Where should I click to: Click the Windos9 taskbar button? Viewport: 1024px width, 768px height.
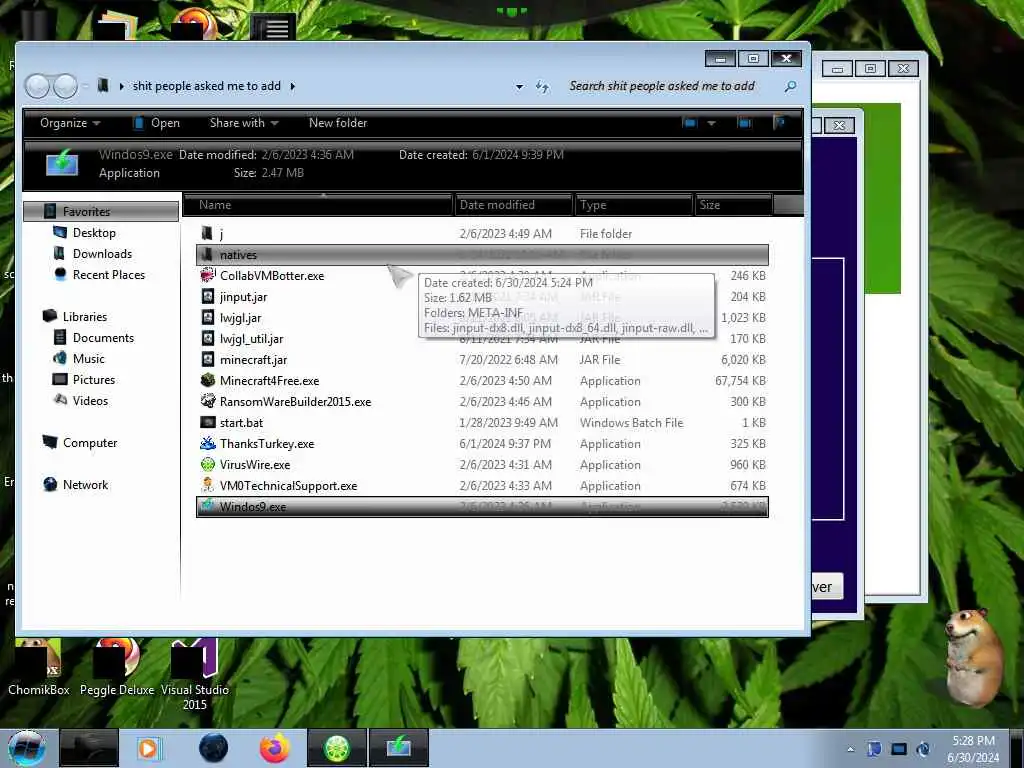pyautogui.click(x=399, y=748)
